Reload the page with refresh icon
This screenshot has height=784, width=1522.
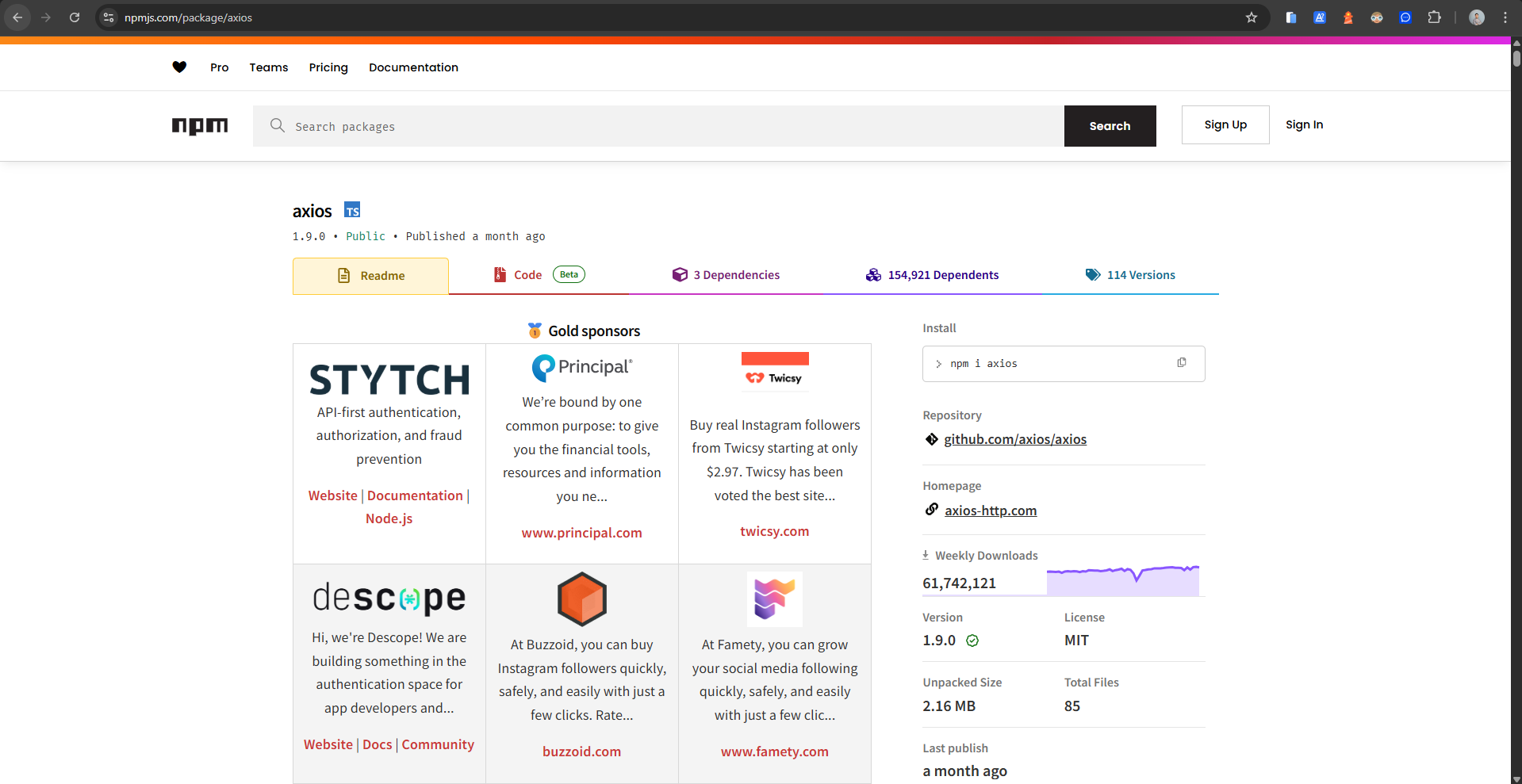75,17
